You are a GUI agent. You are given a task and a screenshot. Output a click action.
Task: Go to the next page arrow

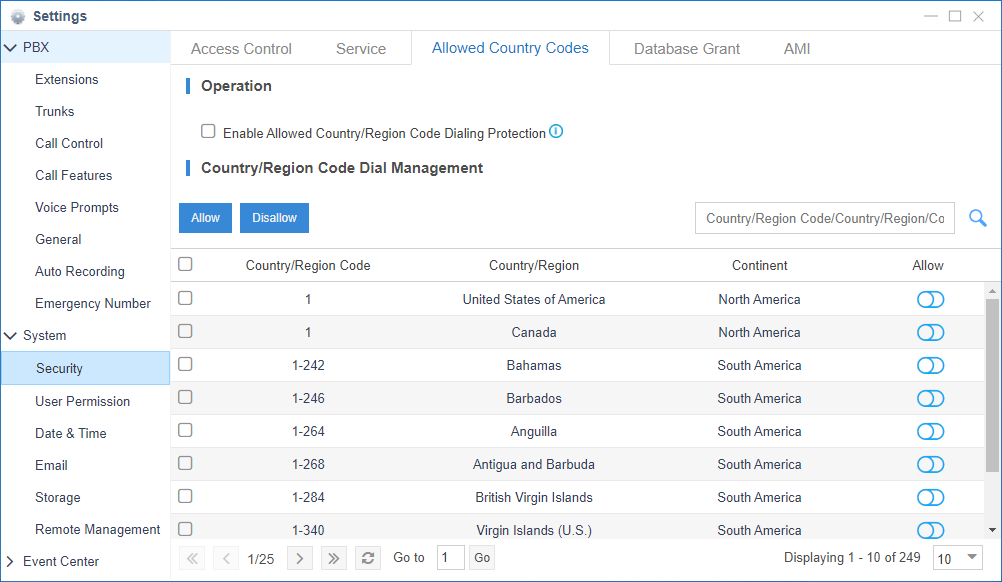click(299, 558)
